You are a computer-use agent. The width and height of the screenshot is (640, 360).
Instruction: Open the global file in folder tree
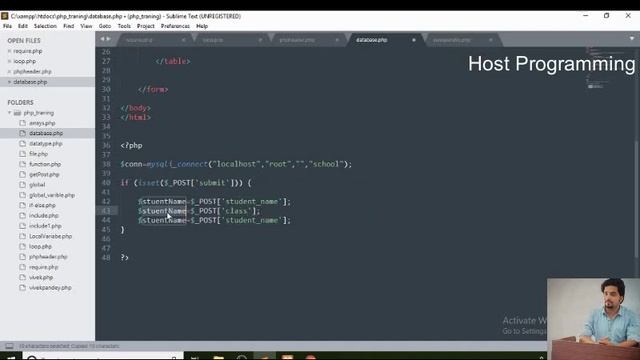click(37, 185)
